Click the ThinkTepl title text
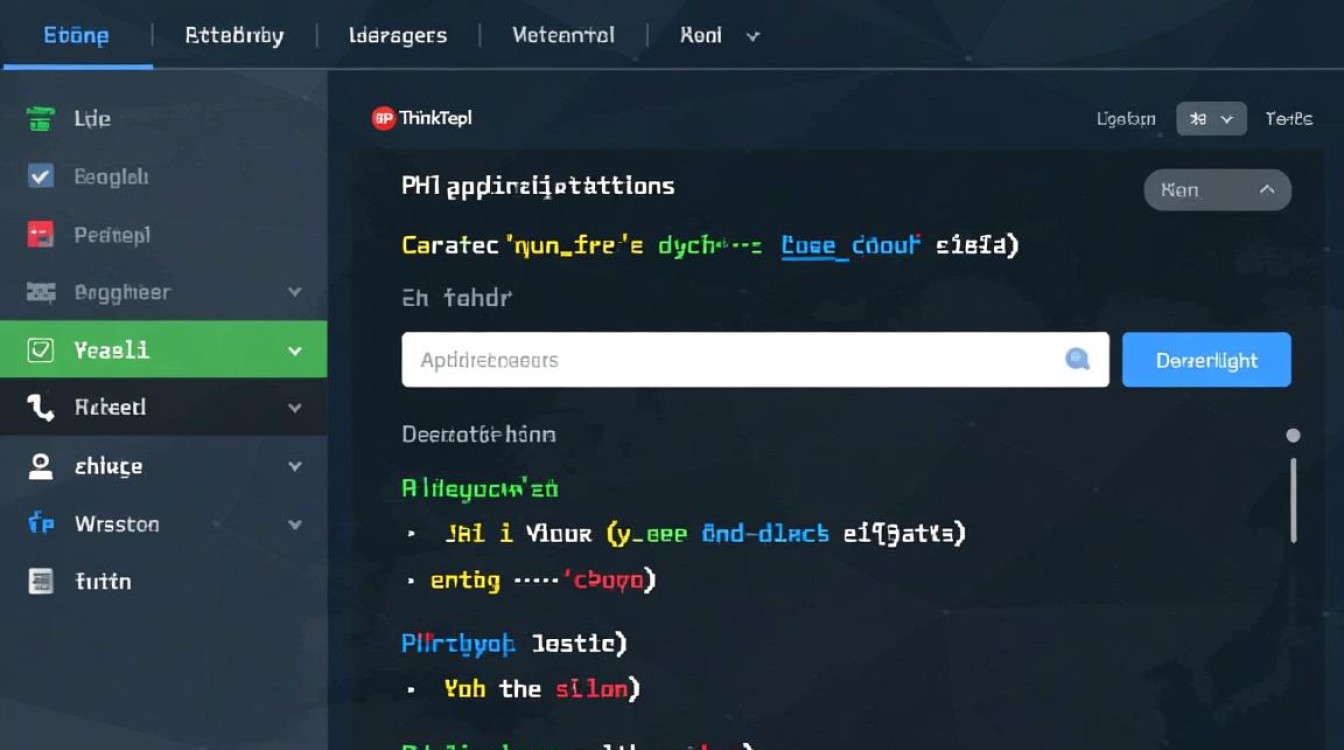This screenshot has height=750, width=1344. click(x=436, y=118)
